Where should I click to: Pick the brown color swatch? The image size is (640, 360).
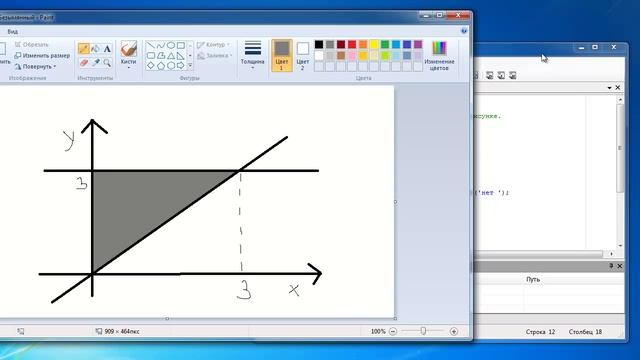[341, 55]
